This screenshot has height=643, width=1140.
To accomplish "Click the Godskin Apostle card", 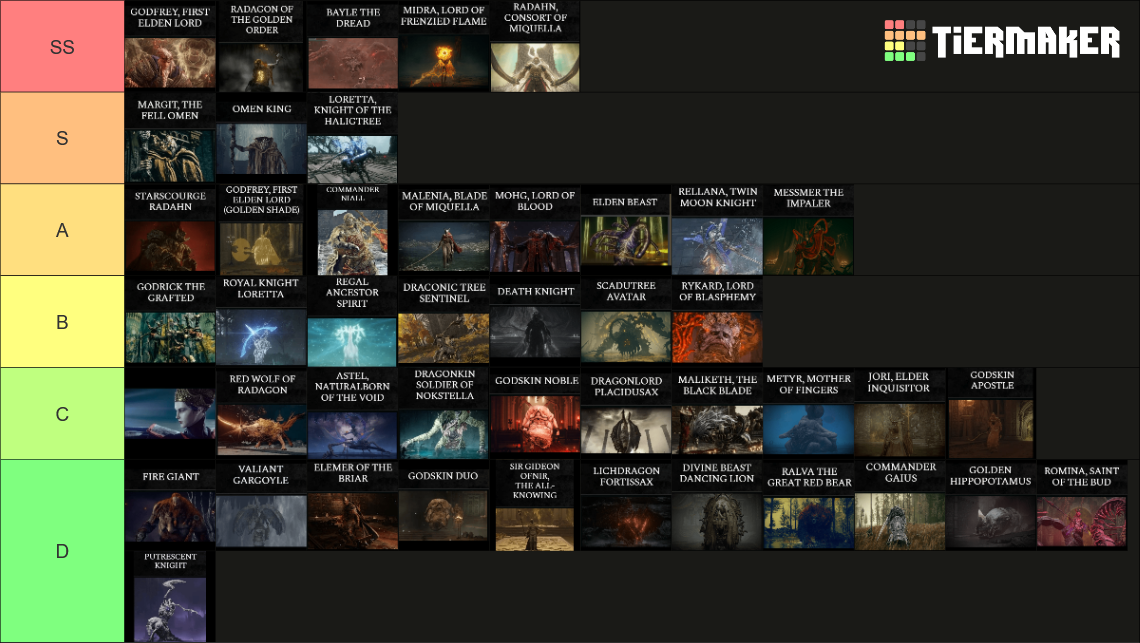I will coord(991,413).
